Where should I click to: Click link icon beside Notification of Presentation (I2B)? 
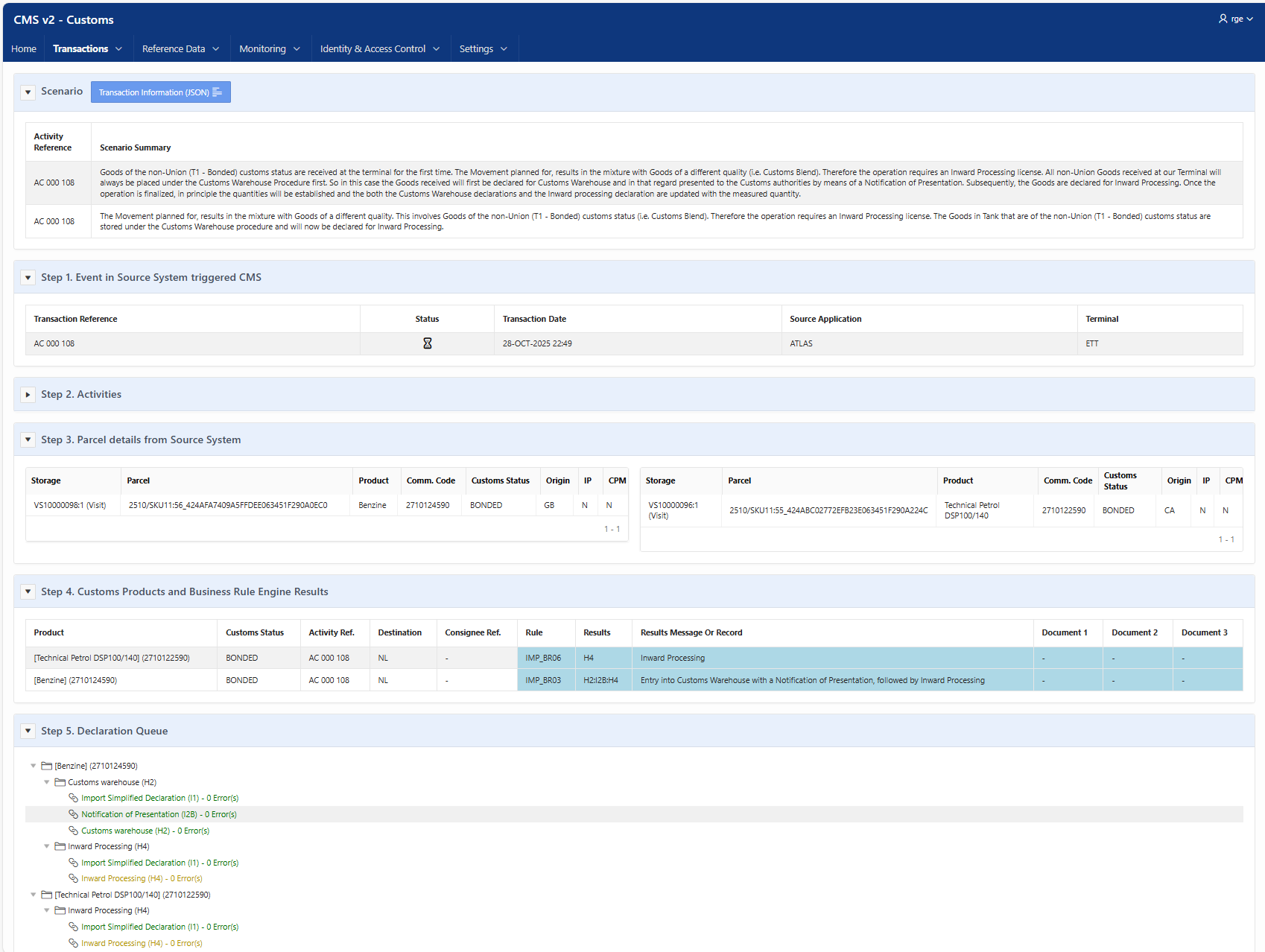click(x=73, y=814)
